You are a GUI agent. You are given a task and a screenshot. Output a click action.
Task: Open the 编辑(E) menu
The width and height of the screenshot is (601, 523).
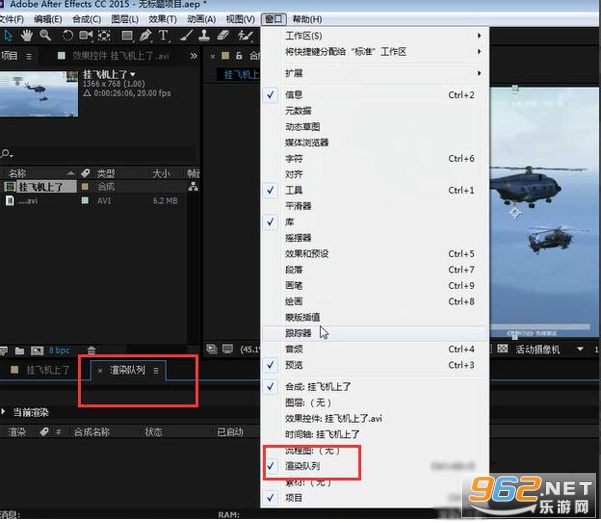pyautogui.click(x=48, y=19)
